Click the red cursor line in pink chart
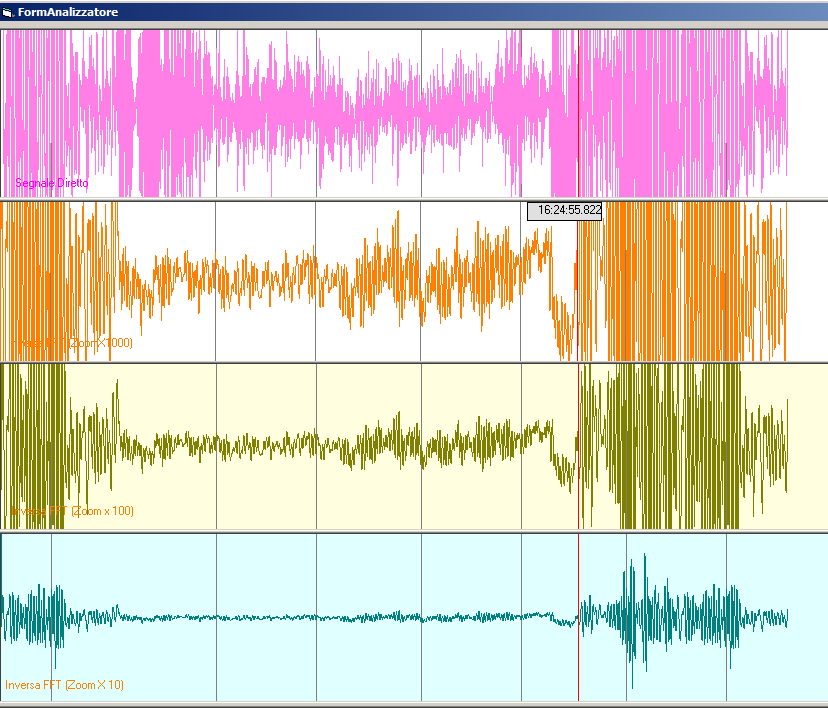 tap(578, 113)
